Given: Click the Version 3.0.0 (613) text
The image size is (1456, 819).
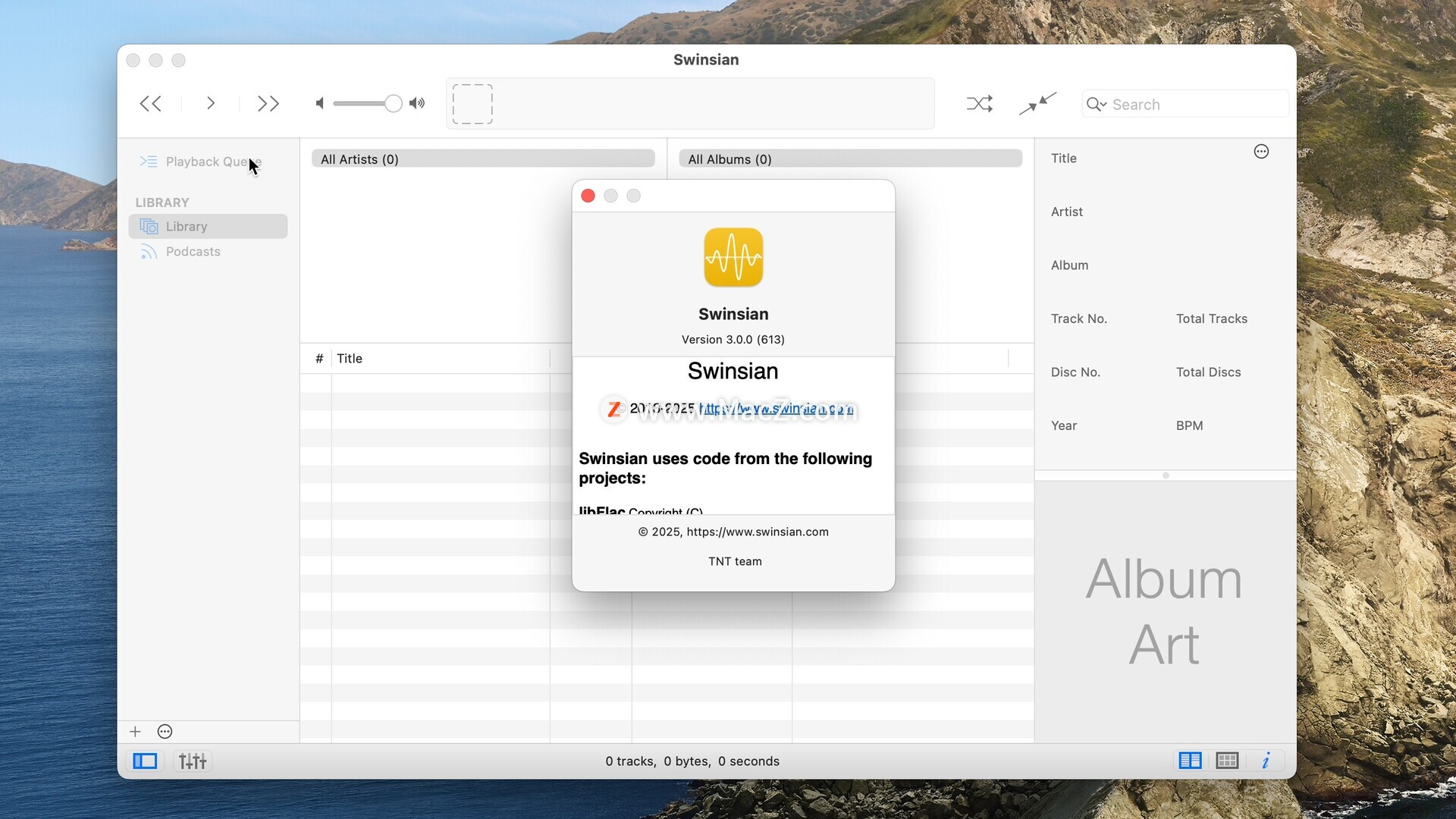Looking at the screenshot, I should coord(733,340).
